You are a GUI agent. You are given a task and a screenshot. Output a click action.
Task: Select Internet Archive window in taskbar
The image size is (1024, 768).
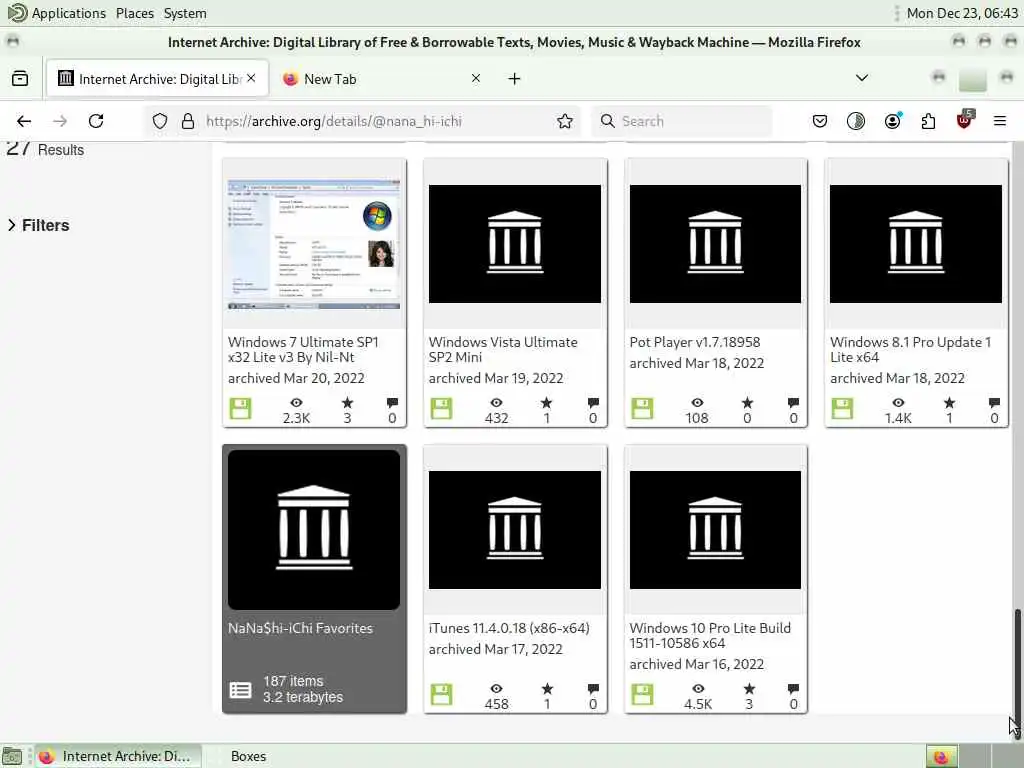tap(118, 756)
